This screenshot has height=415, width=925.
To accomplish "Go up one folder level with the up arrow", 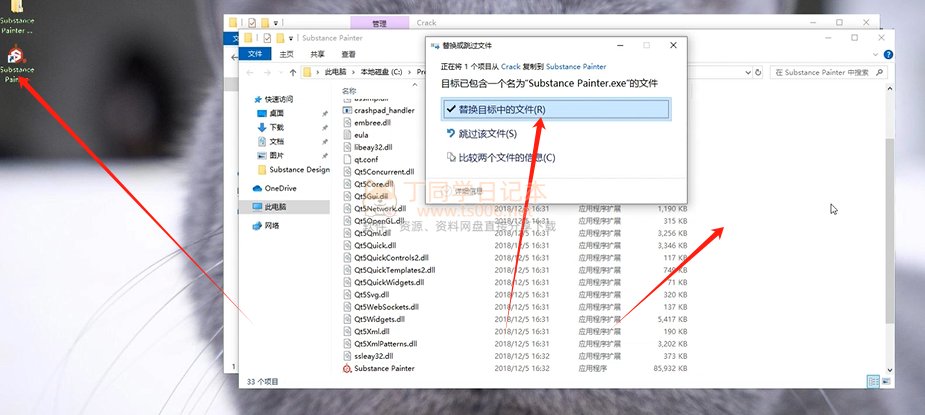I will point(293,73).
